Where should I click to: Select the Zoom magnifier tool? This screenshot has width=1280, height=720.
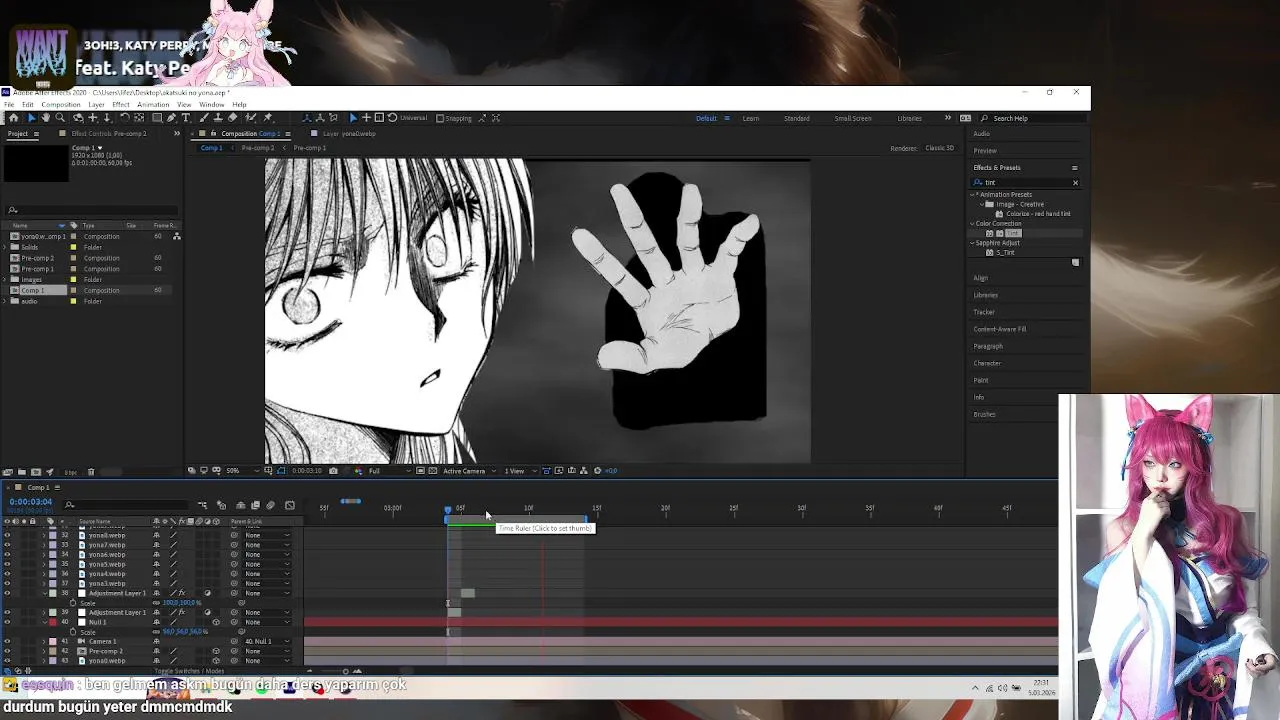[x=60, y=118]
